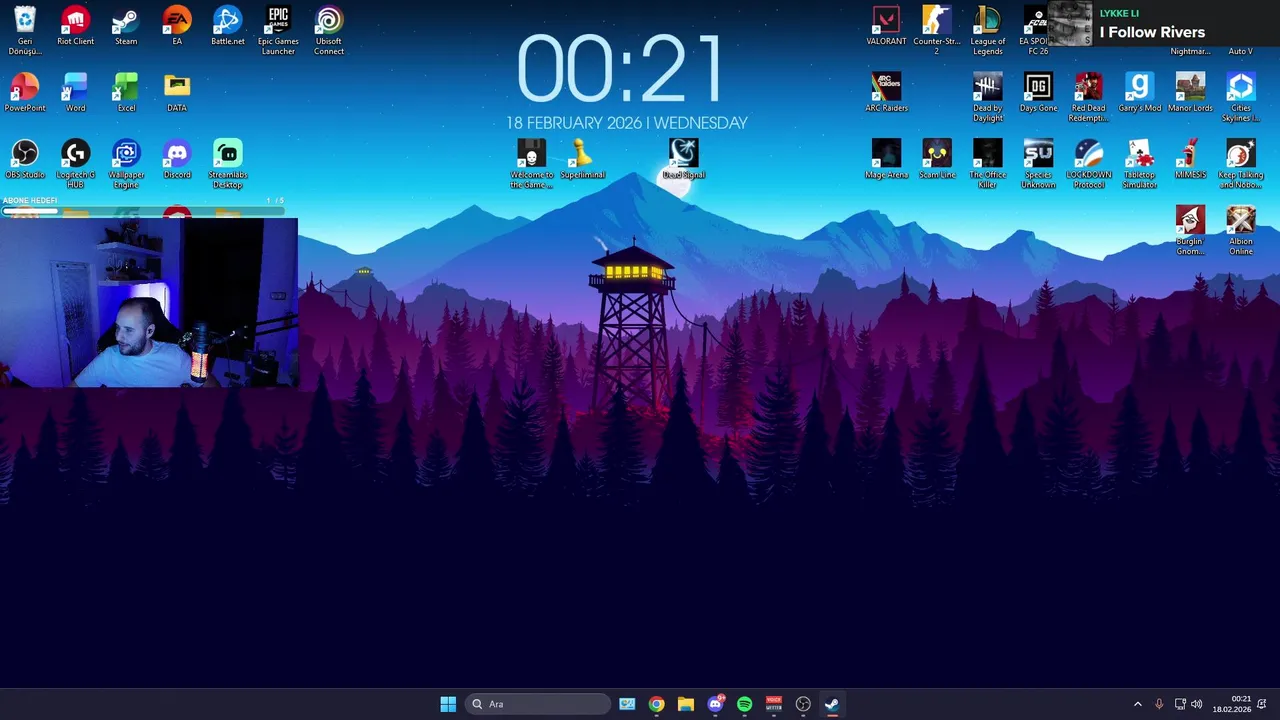Image resolution: width=1280 pixels, height=720 pixels.
Task: Open Keep Talking and Nobody Explodes icon
Action: tap(1241, 163)
